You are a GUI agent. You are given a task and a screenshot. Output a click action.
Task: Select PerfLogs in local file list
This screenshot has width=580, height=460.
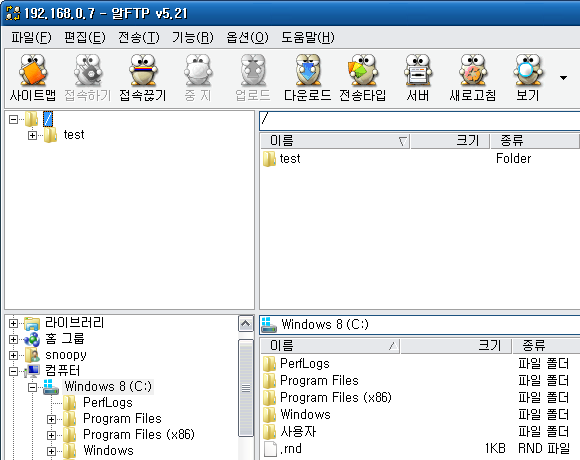[x=305, y=364]
